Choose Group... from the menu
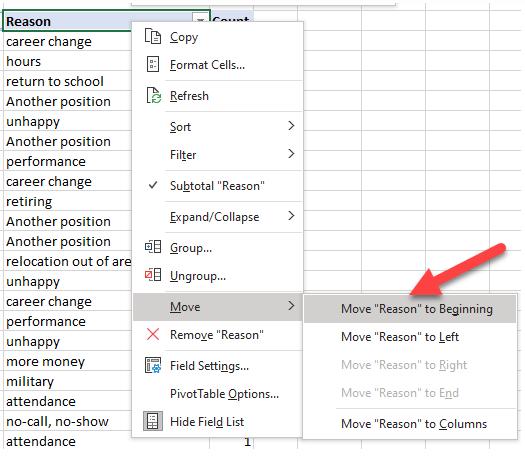The width and height of the screenshot is (525, 457). point(218,248)
